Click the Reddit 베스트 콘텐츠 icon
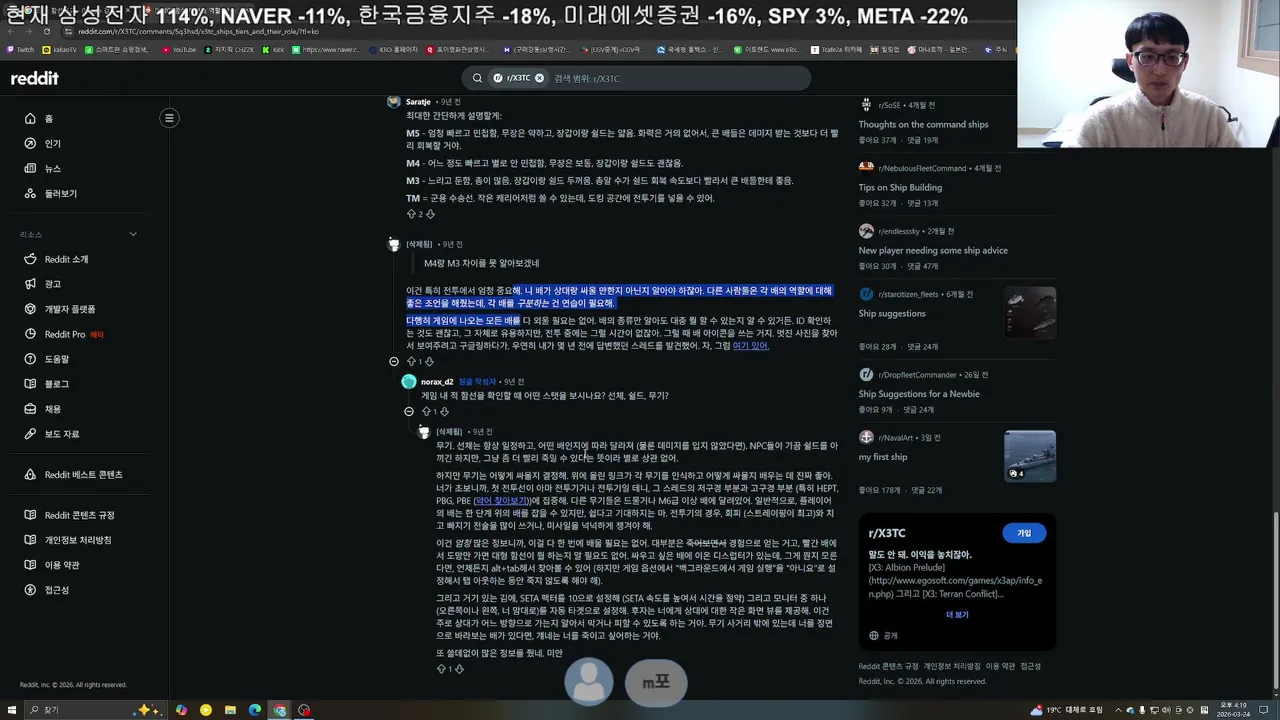This screenshot has width=1280, height=720. (x=29, y=475)
